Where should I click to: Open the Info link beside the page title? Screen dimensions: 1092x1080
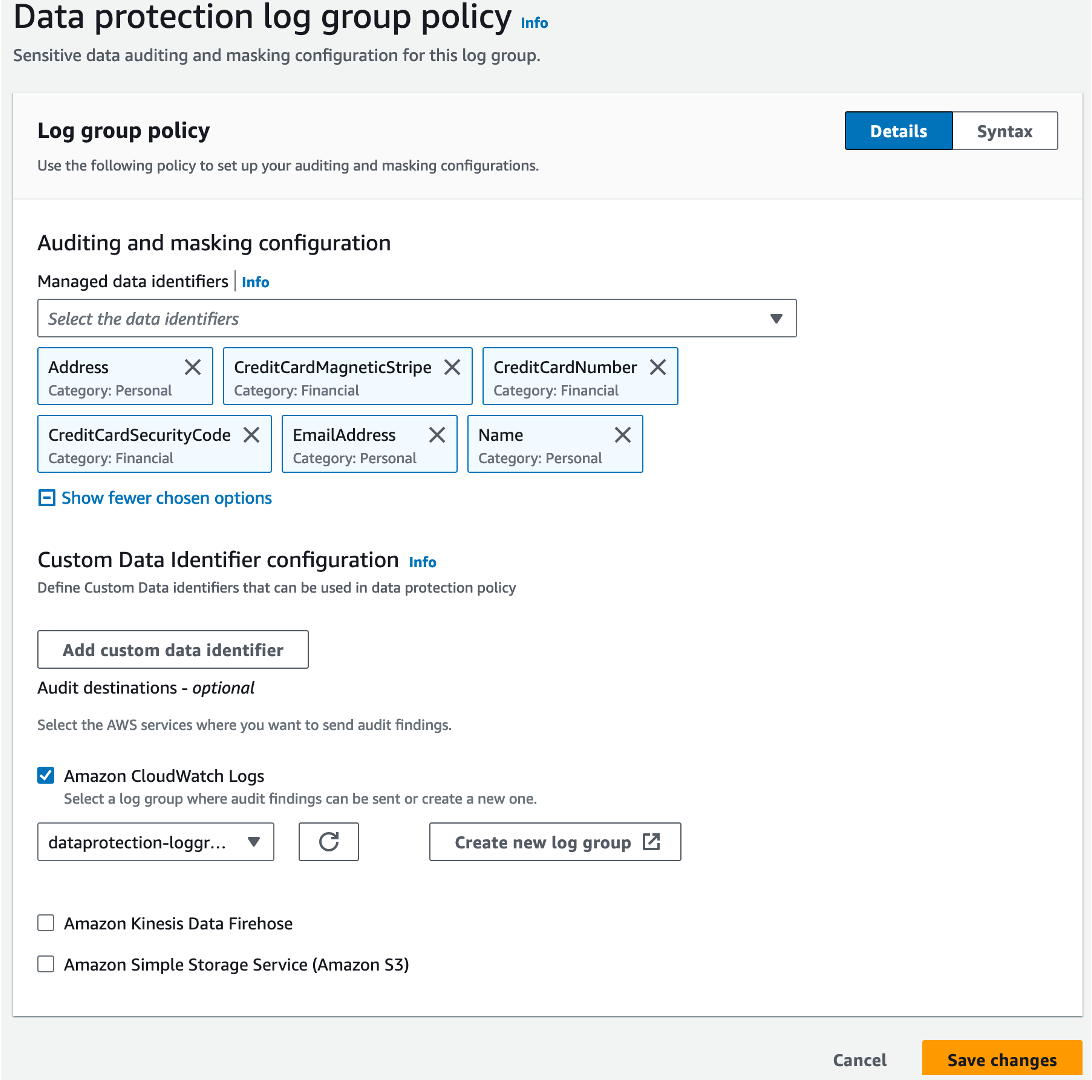534,22
